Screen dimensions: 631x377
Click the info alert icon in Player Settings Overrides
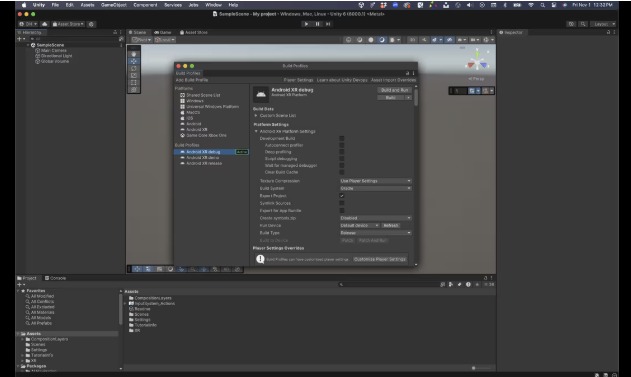click(x=260, y=259)
